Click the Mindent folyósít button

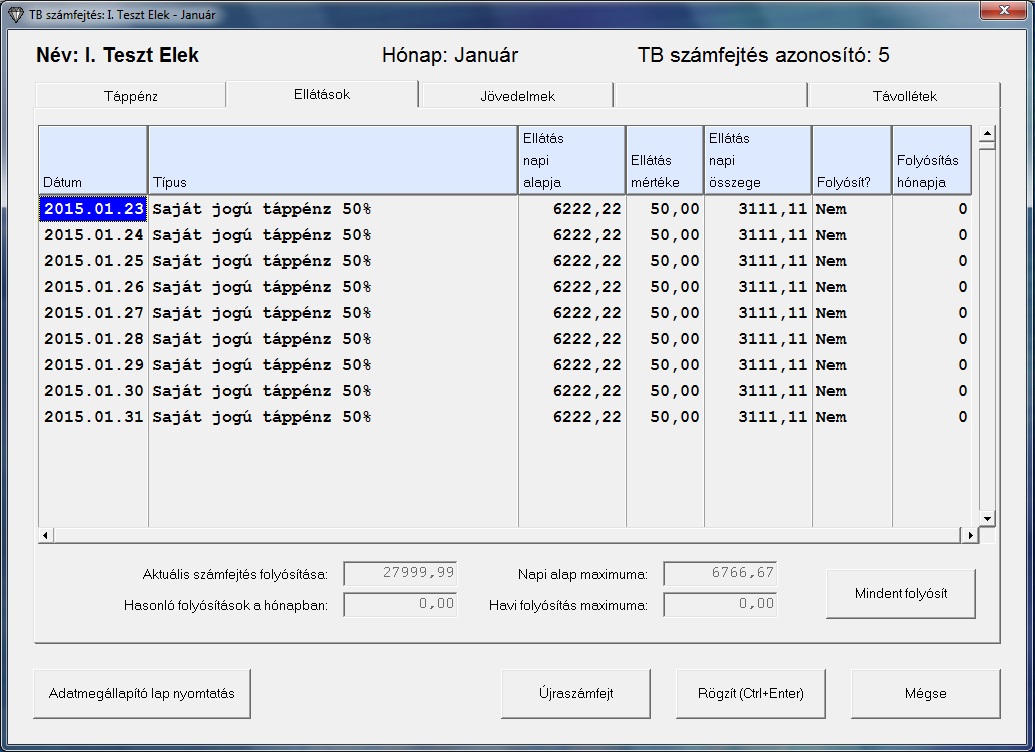[900, 594]
